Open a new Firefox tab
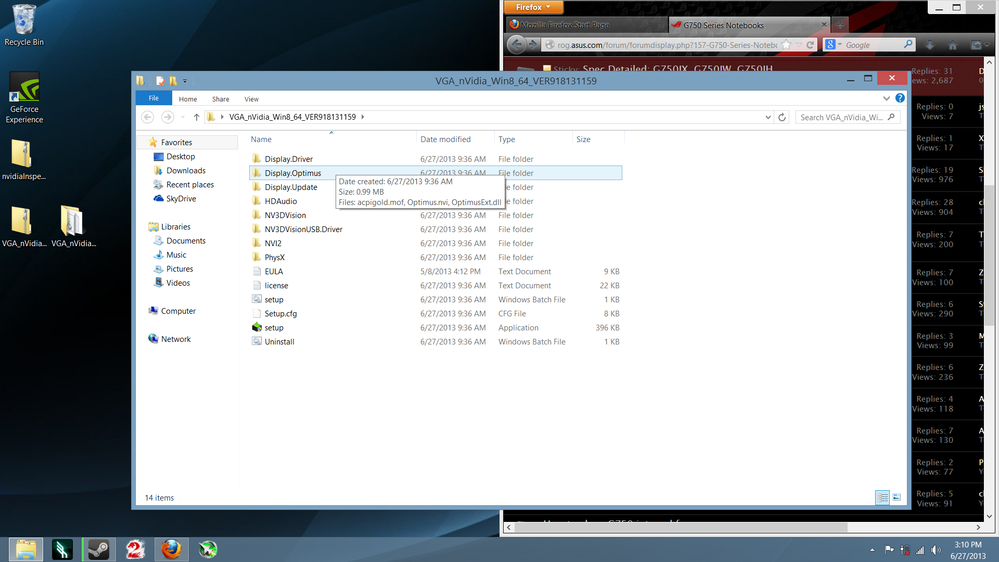Viewport: 999px width, 562px height. pyautogui.click(x=840, y=25)
